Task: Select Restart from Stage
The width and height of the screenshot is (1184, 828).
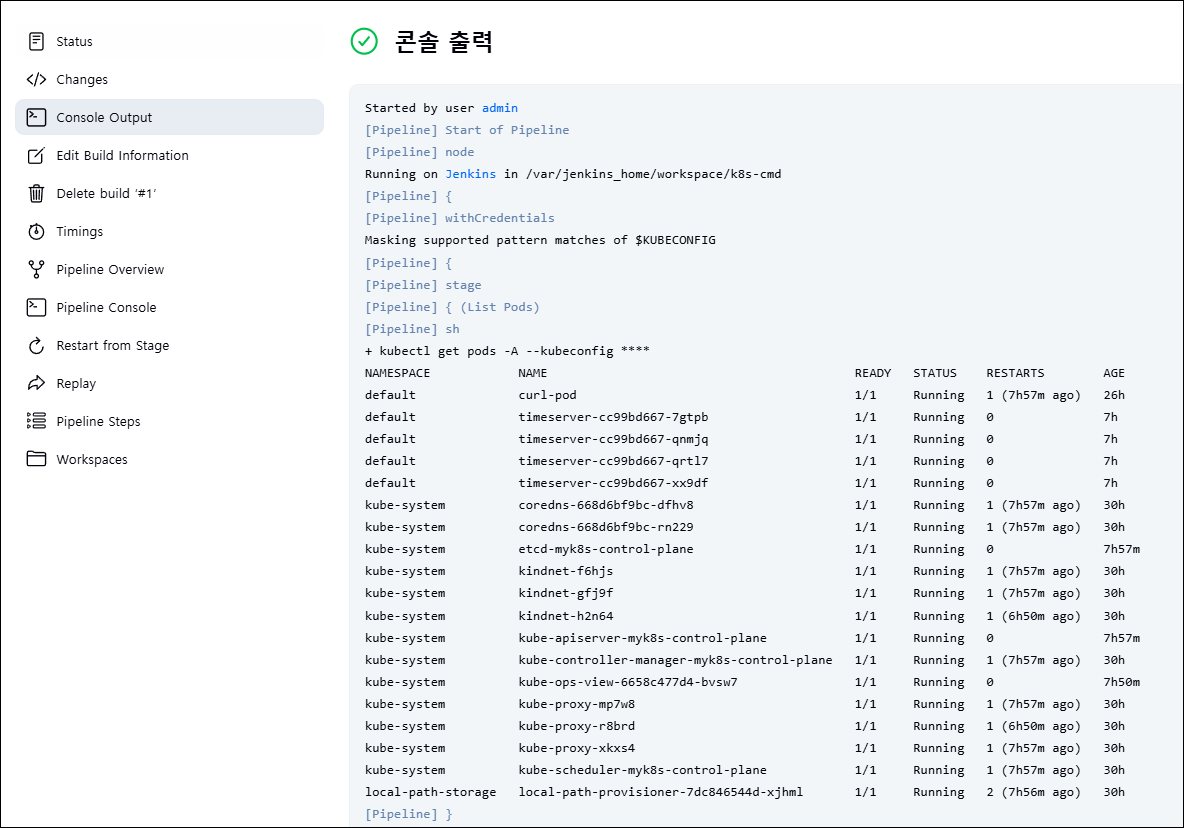Action: pyautogui.click(x=169, y=346)
